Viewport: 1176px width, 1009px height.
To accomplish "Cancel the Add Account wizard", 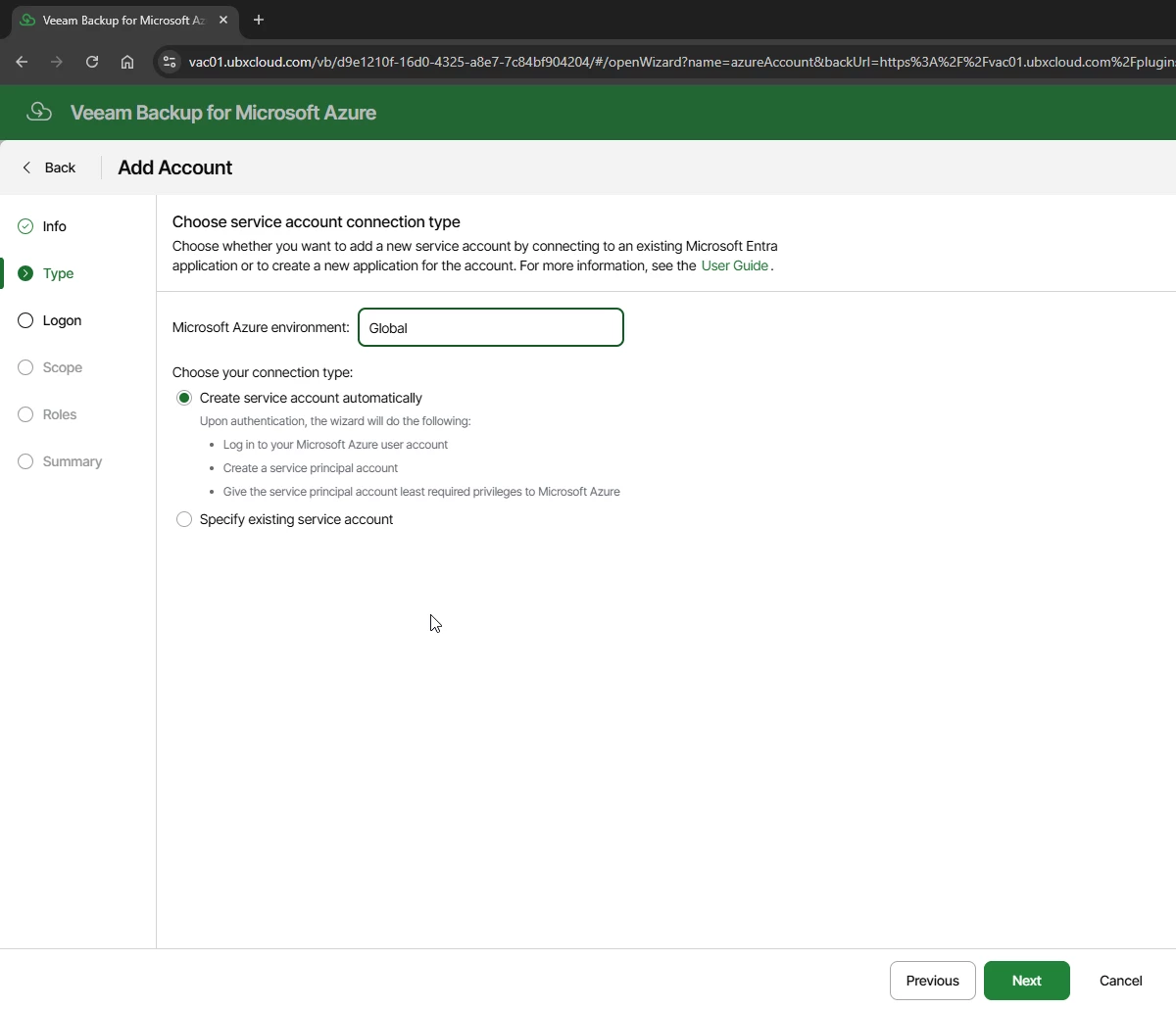I will (x=1121, y=981).
